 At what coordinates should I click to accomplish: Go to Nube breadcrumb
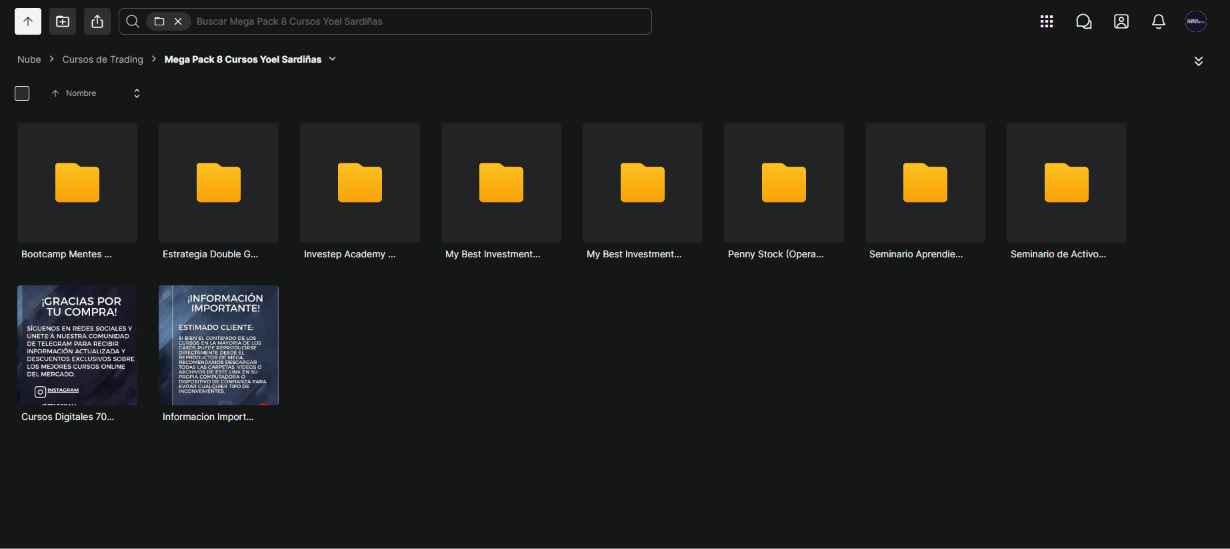[x=29, y=59]
